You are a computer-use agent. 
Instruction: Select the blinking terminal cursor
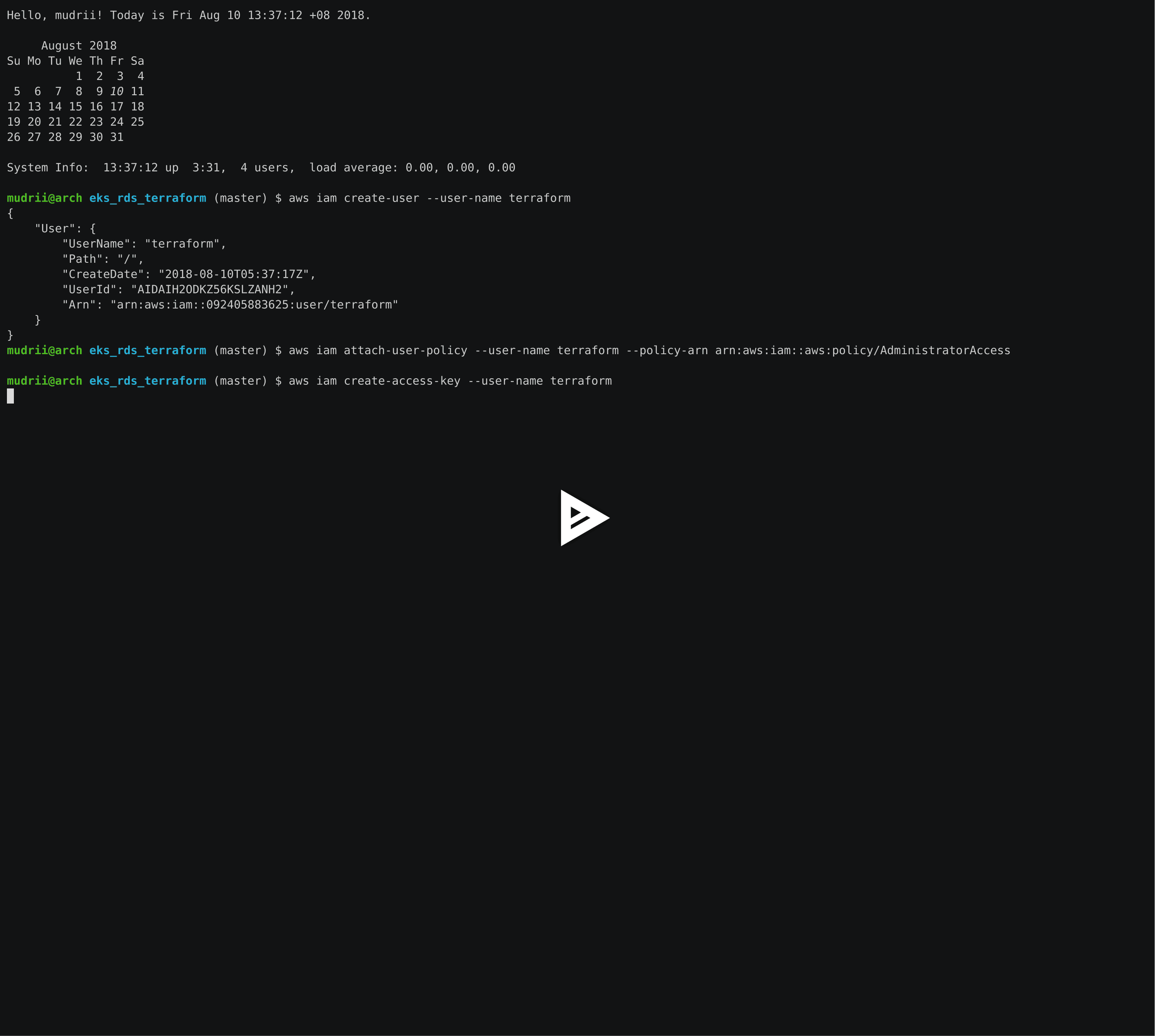[x=10, y=397]
